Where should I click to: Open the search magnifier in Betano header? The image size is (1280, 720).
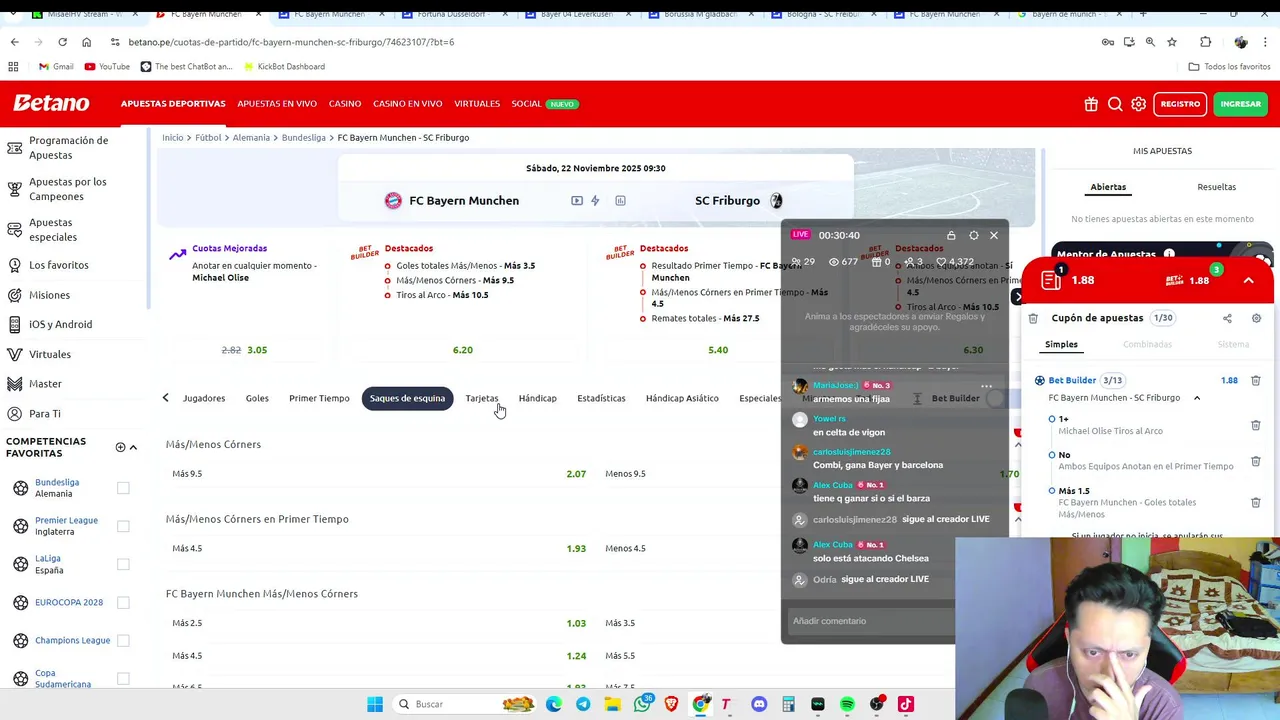coord(1115,104)
